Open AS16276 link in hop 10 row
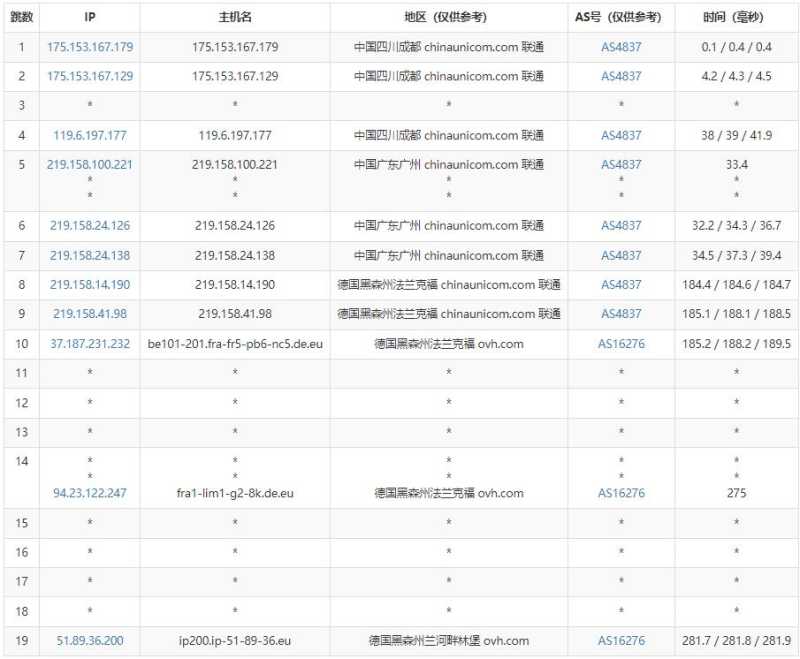This screenshot has height=659, width=800. click(x=621, y=344)
